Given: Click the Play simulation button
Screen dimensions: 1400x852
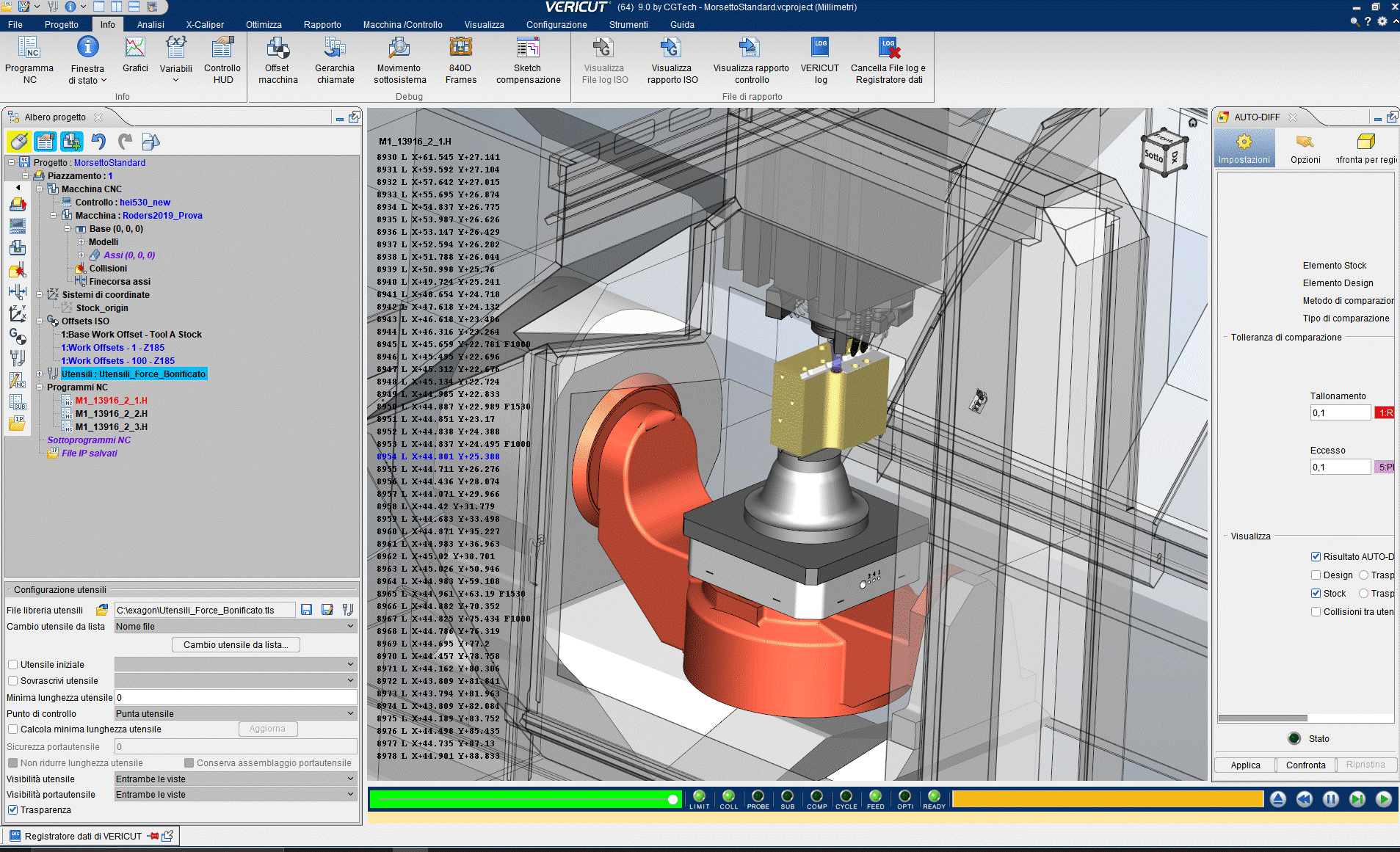Looking at the screenshot, I should click(x=1384, y=799).
